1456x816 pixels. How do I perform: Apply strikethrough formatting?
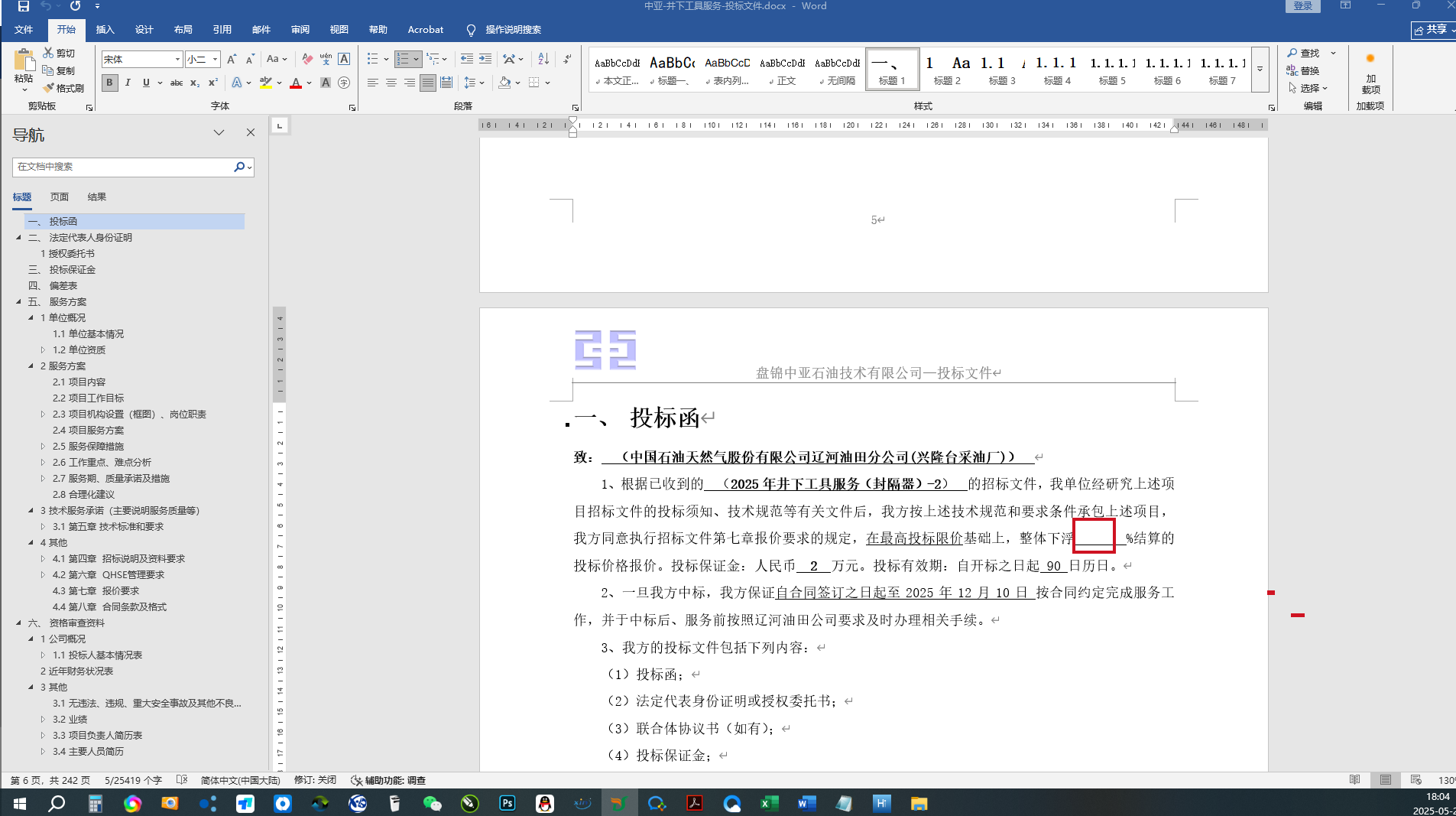point(177,83)
